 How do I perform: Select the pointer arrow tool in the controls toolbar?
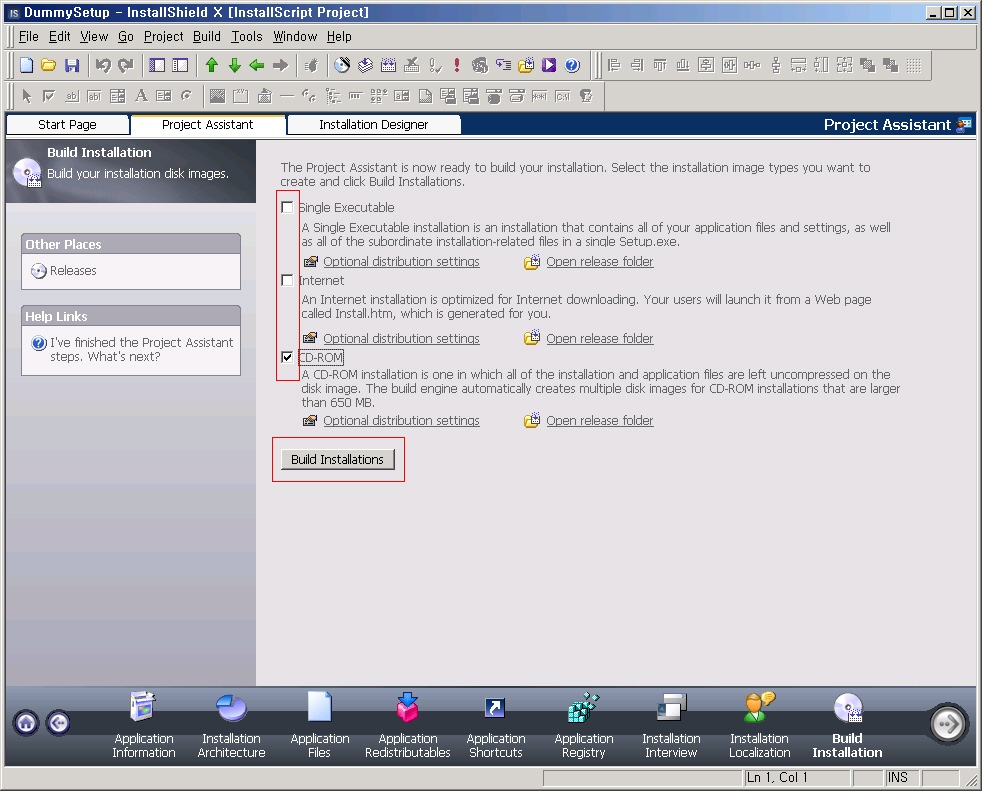[26, 96]
